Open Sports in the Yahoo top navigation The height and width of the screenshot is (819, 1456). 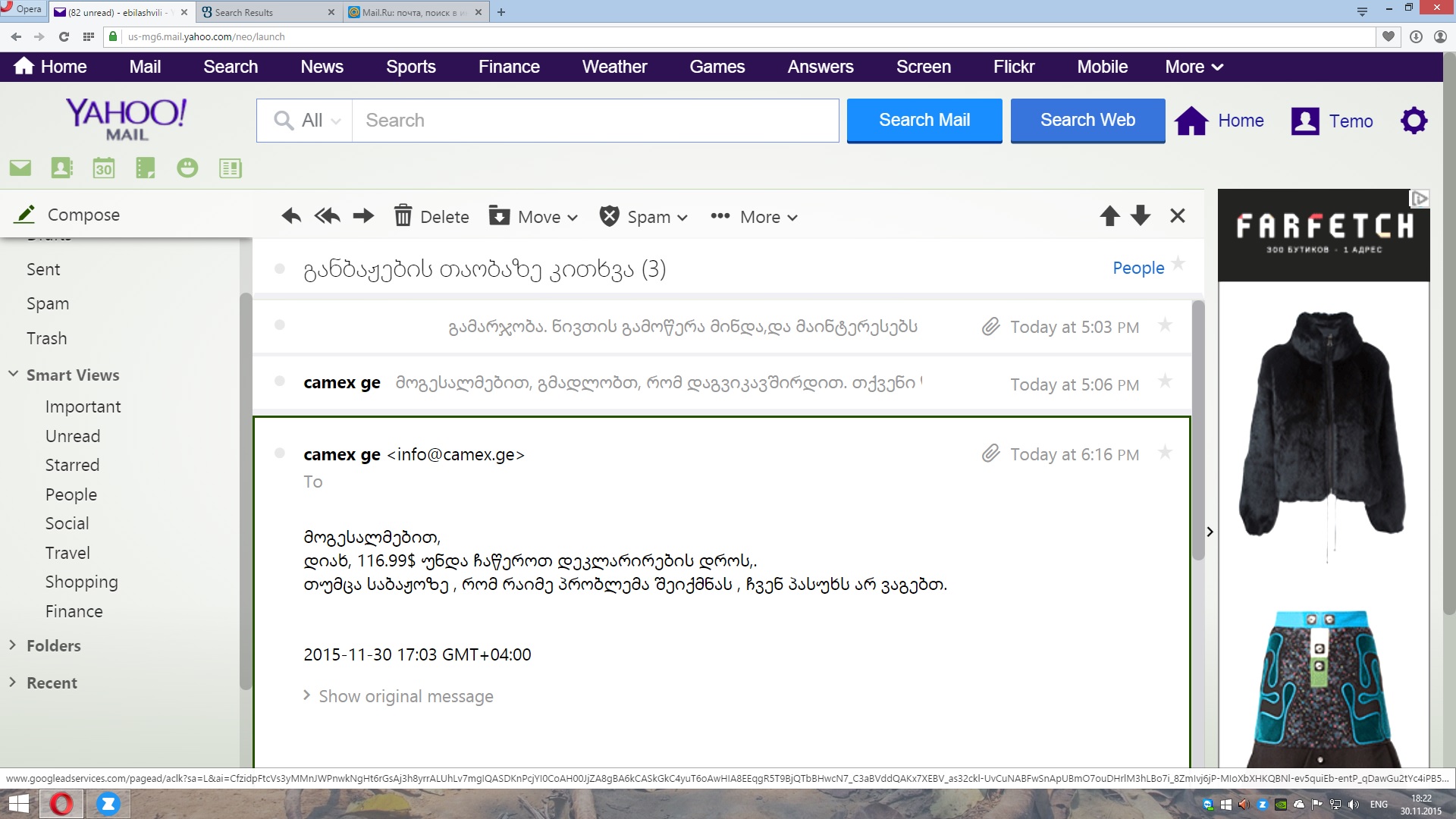(x=411, y=67)
